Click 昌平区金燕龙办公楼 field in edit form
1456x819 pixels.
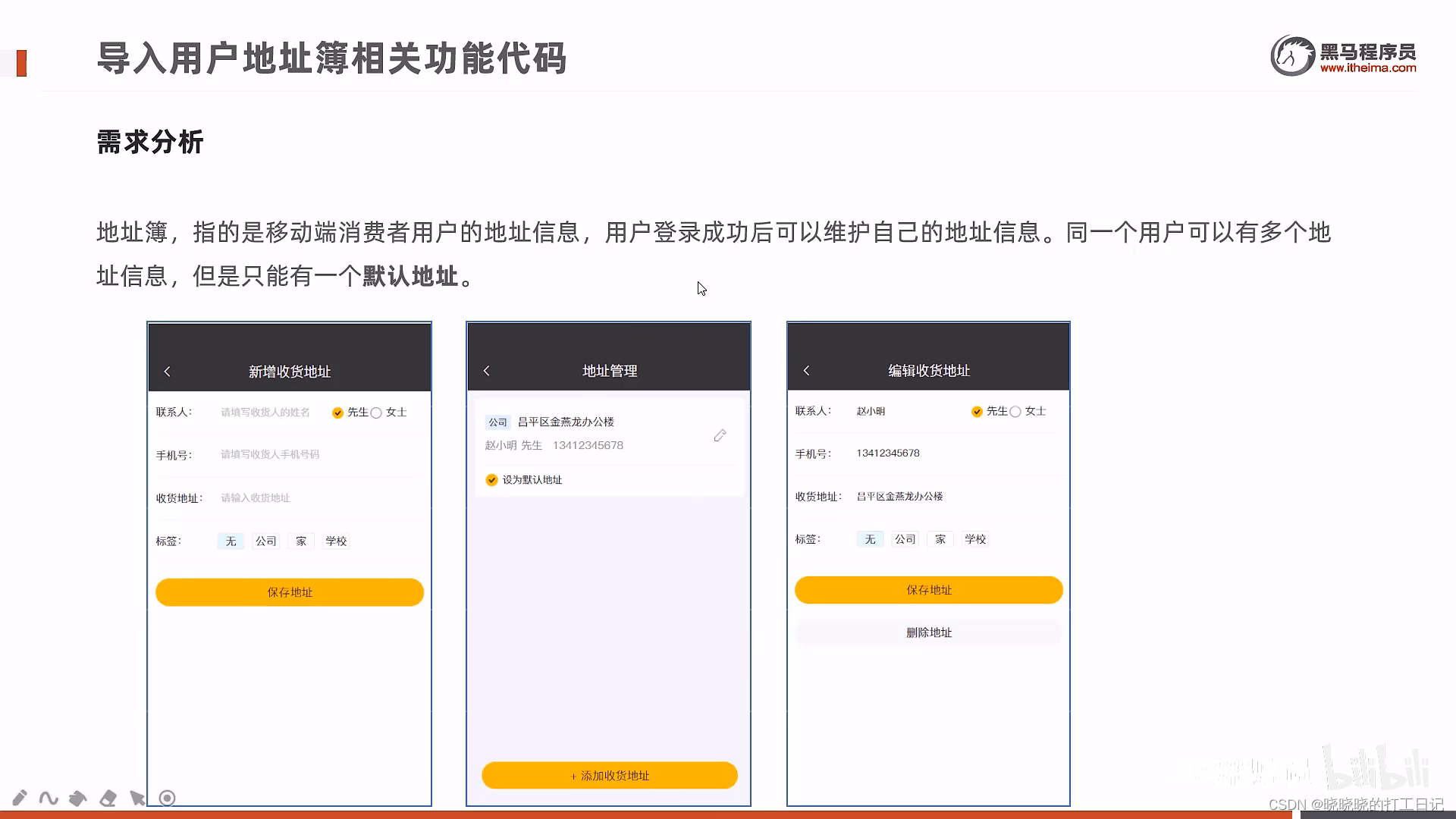tap(899, 497)
